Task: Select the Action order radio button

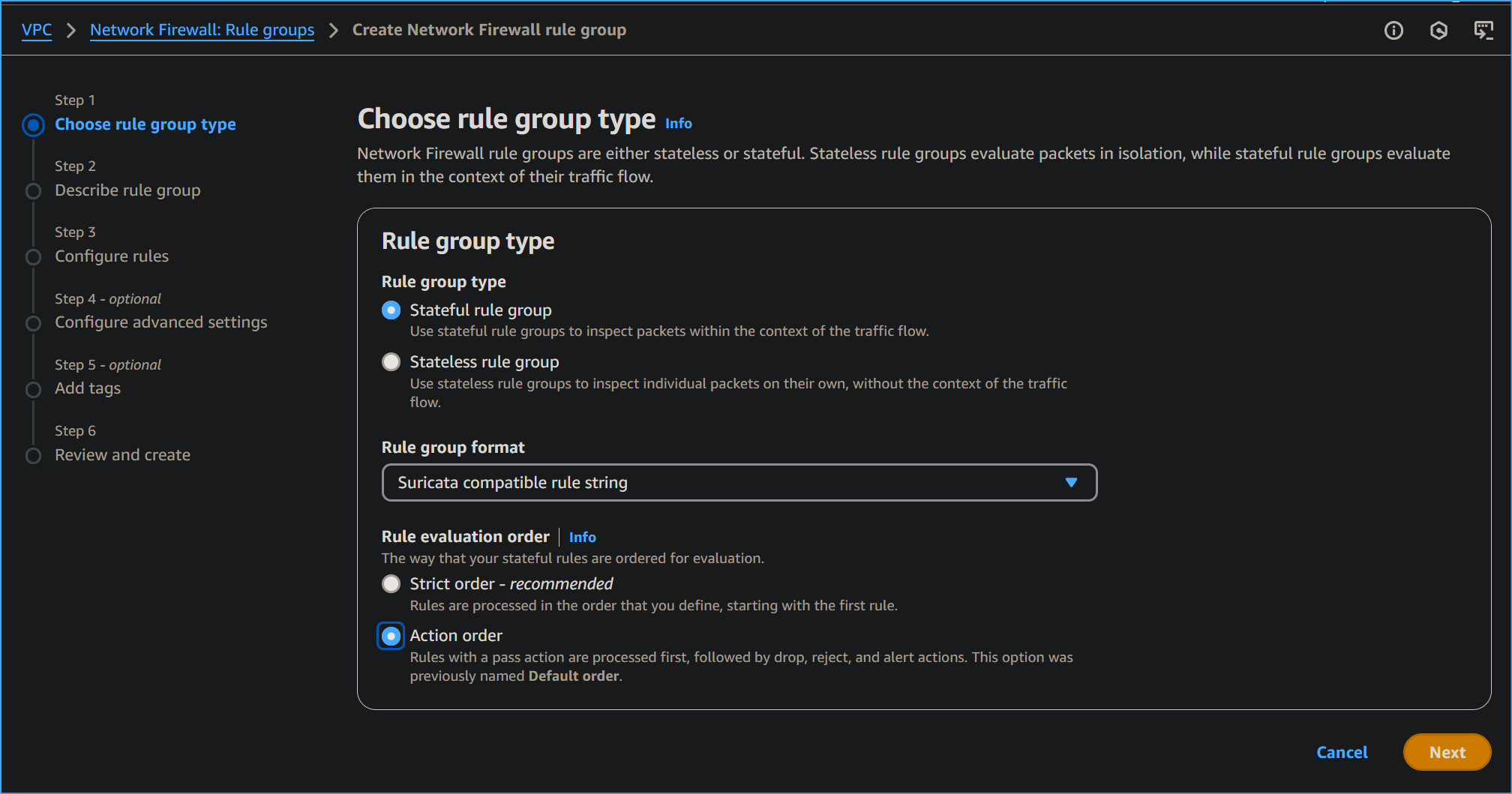Action: 391,636
